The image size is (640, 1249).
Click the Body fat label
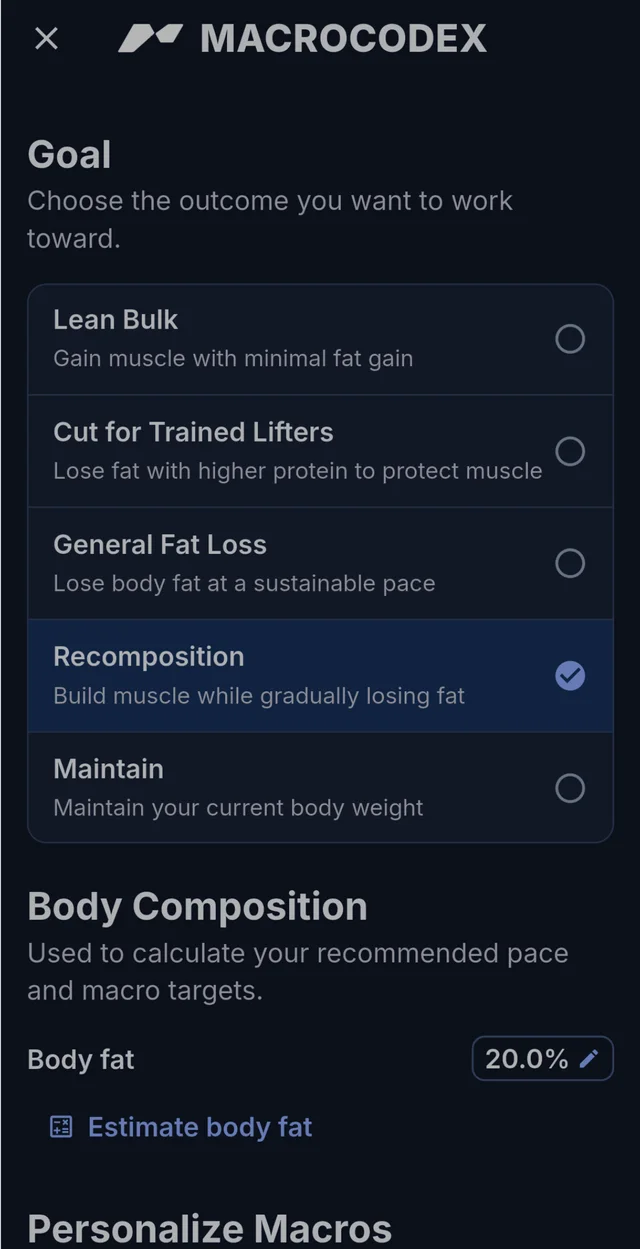[81, 1060]
